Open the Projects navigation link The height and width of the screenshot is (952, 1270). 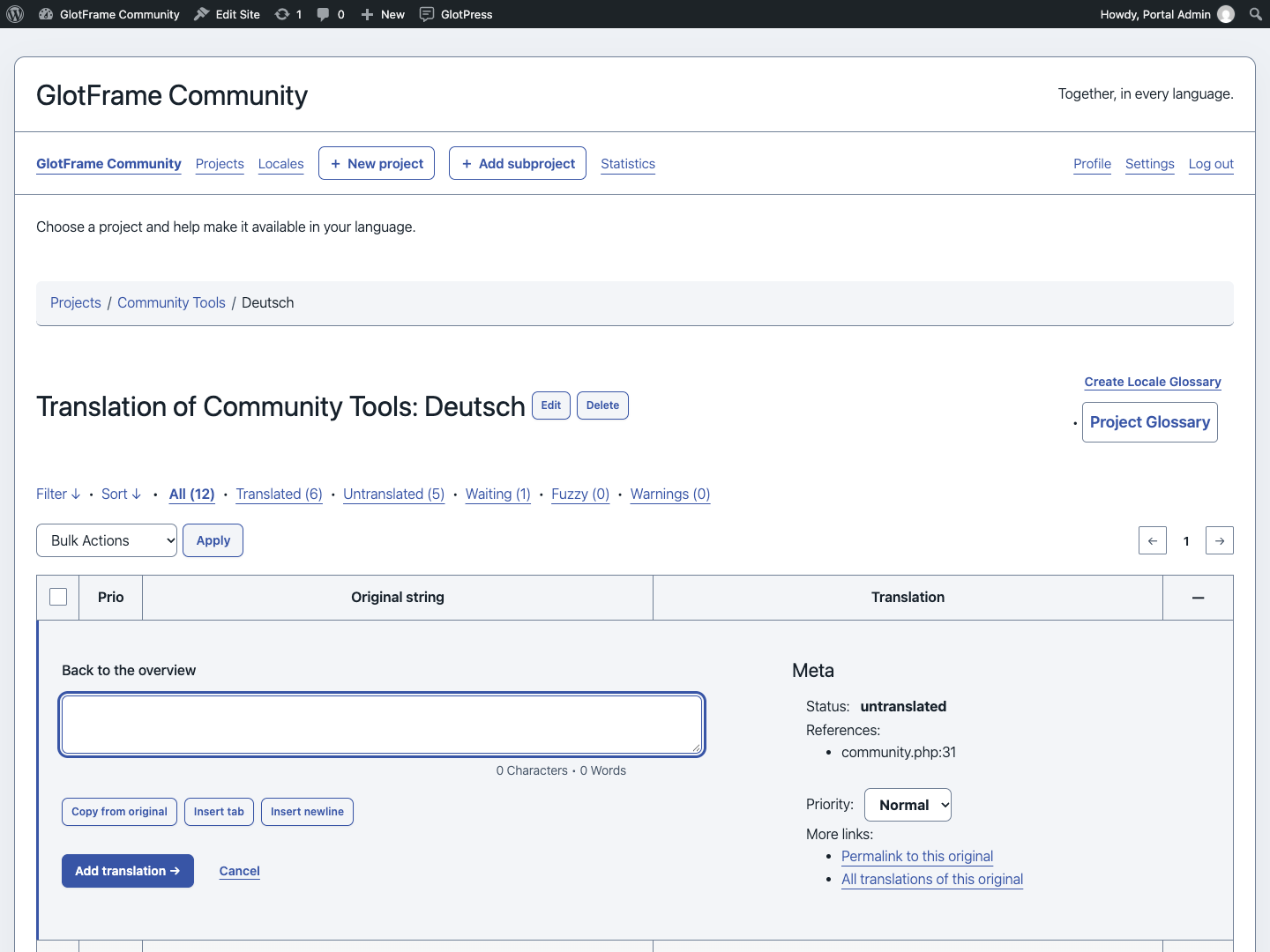tap(220, 164)
